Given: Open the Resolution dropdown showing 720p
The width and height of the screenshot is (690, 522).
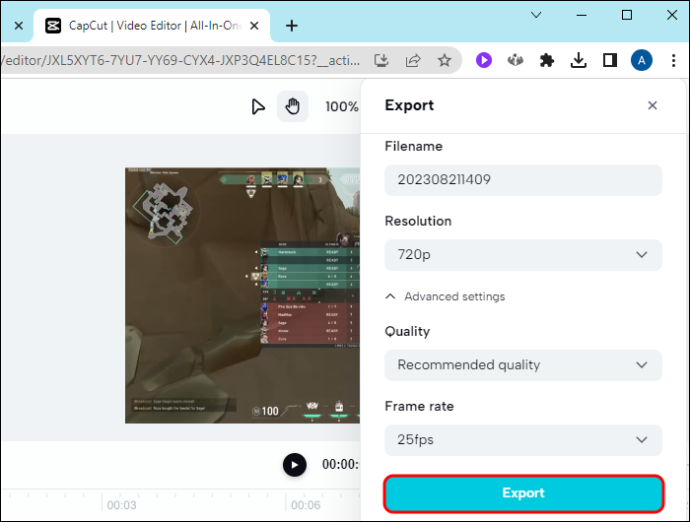Looking at the screenshot, I should [x=523, y=255].
